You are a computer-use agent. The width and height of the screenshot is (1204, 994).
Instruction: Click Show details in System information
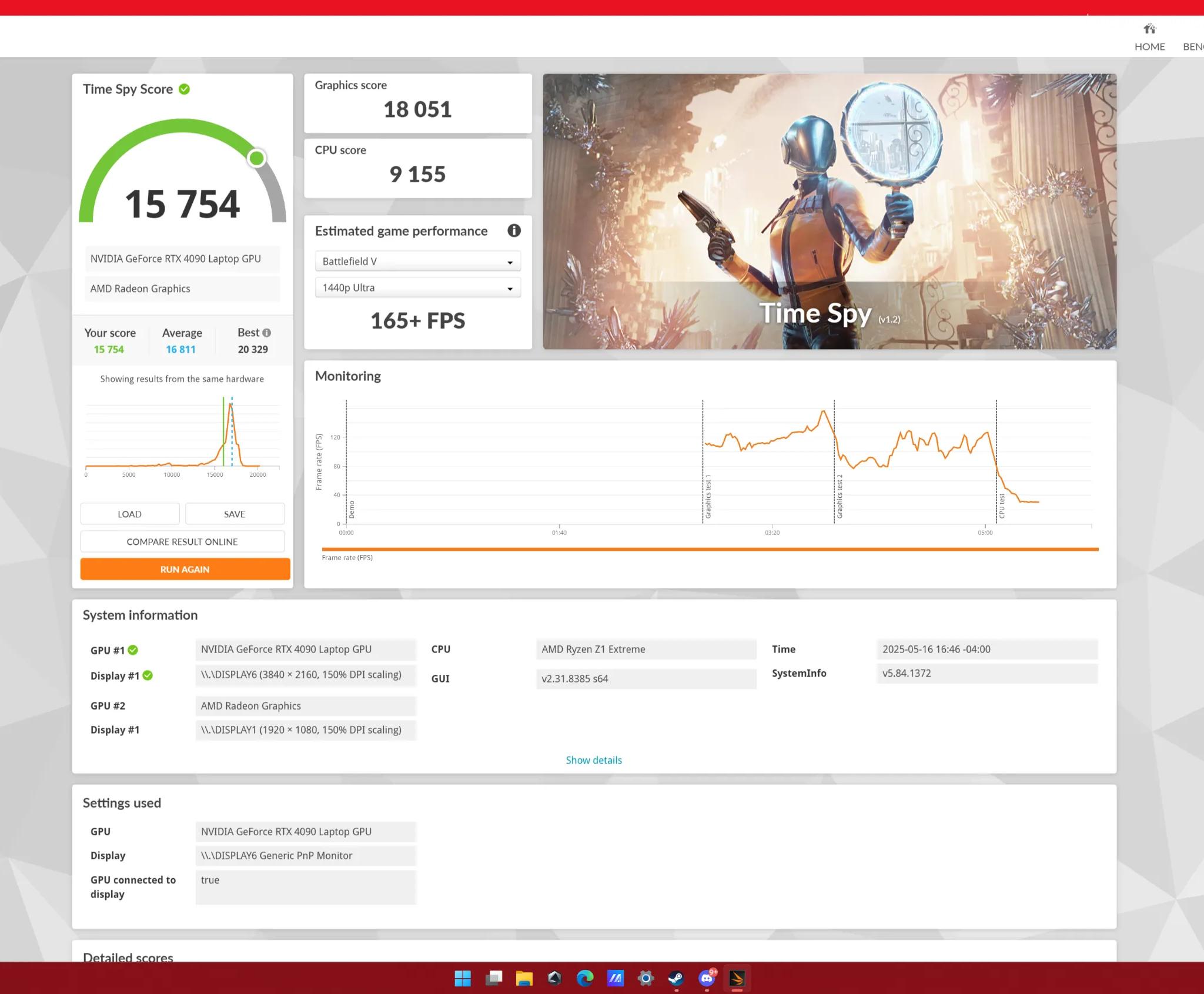click(x=594, y=760)
